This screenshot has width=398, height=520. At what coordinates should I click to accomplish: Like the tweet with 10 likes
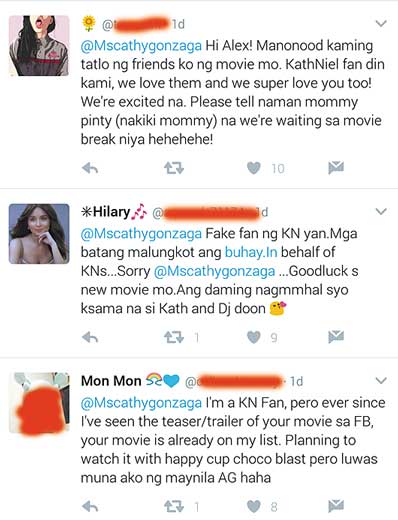pos(254,168)
